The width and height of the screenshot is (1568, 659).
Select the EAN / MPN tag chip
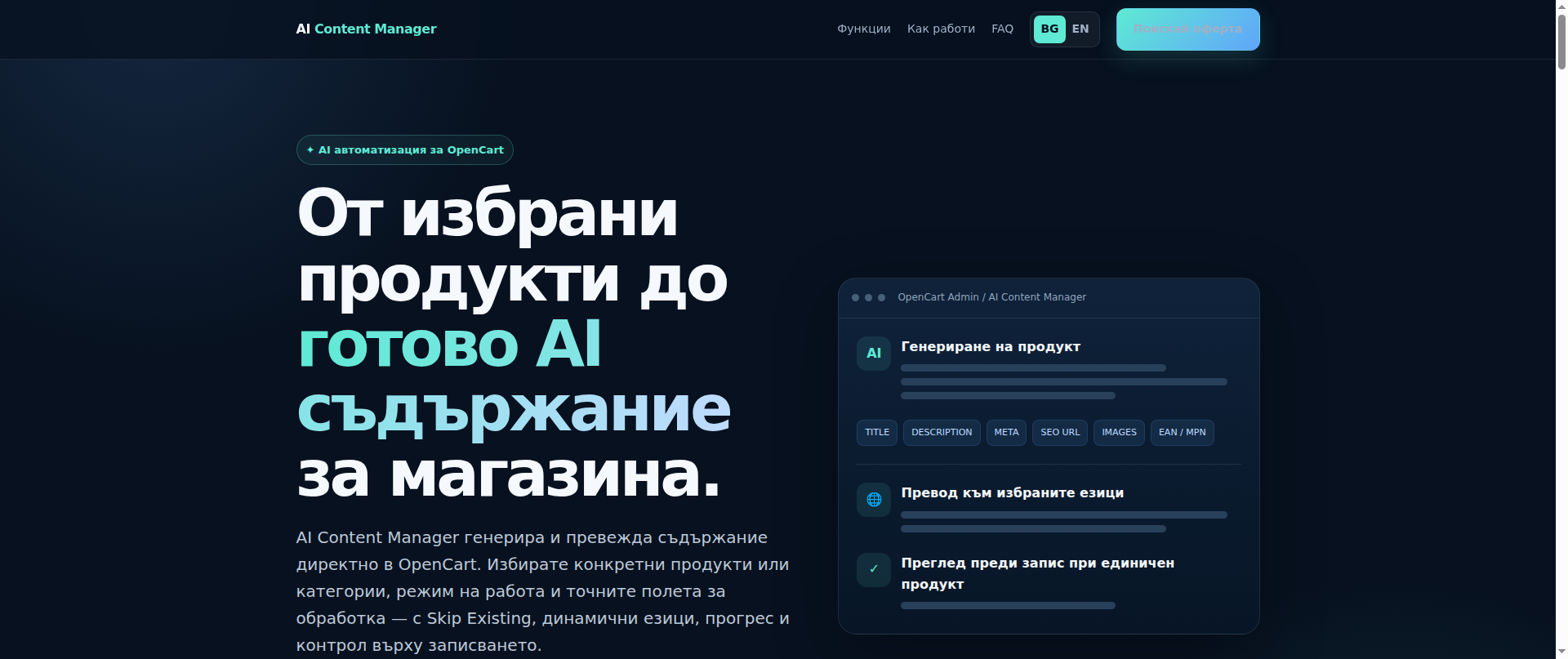pos(1182,432)
